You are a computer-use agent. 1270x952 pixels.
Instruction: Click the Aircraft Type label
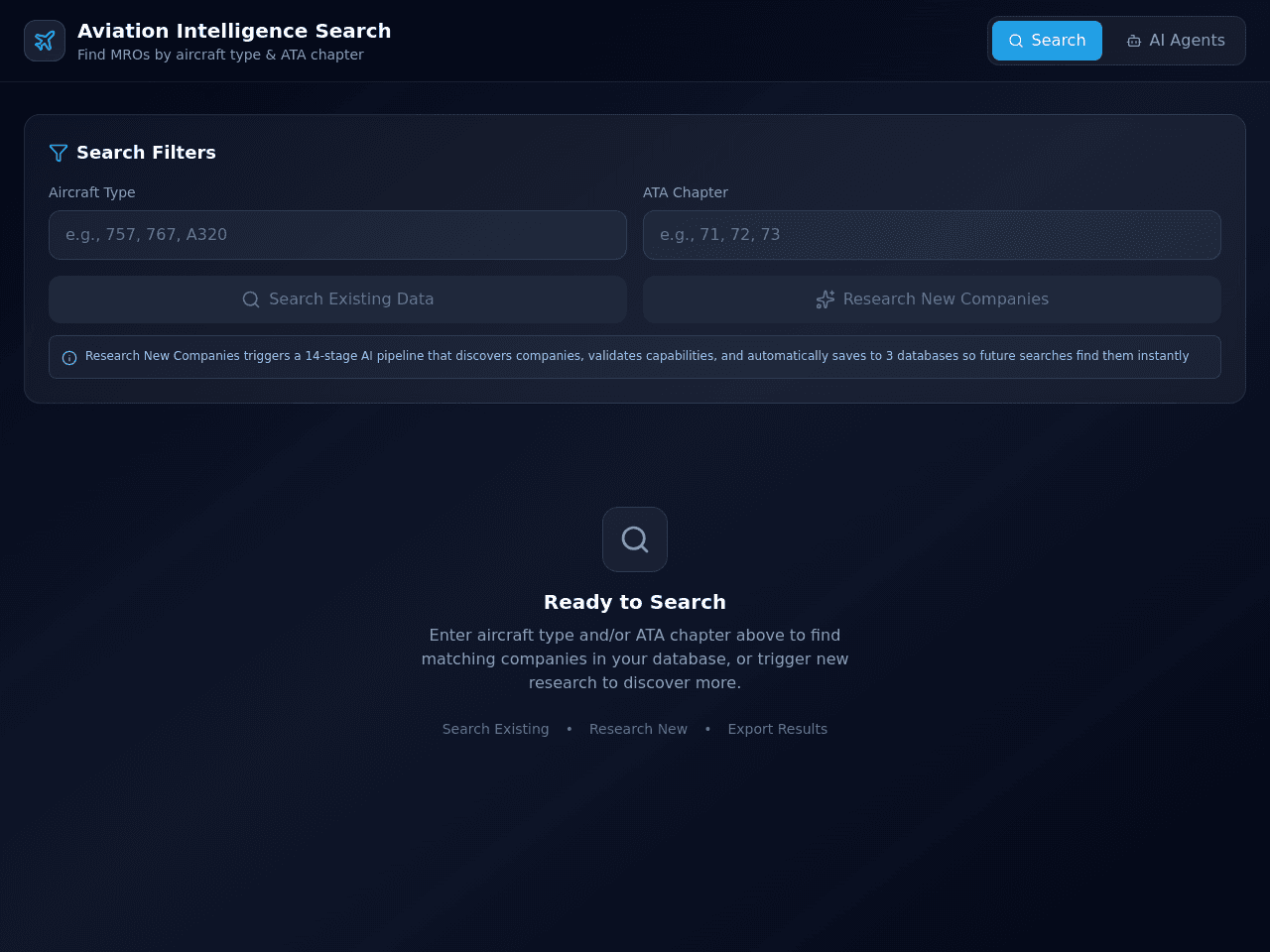91,192
